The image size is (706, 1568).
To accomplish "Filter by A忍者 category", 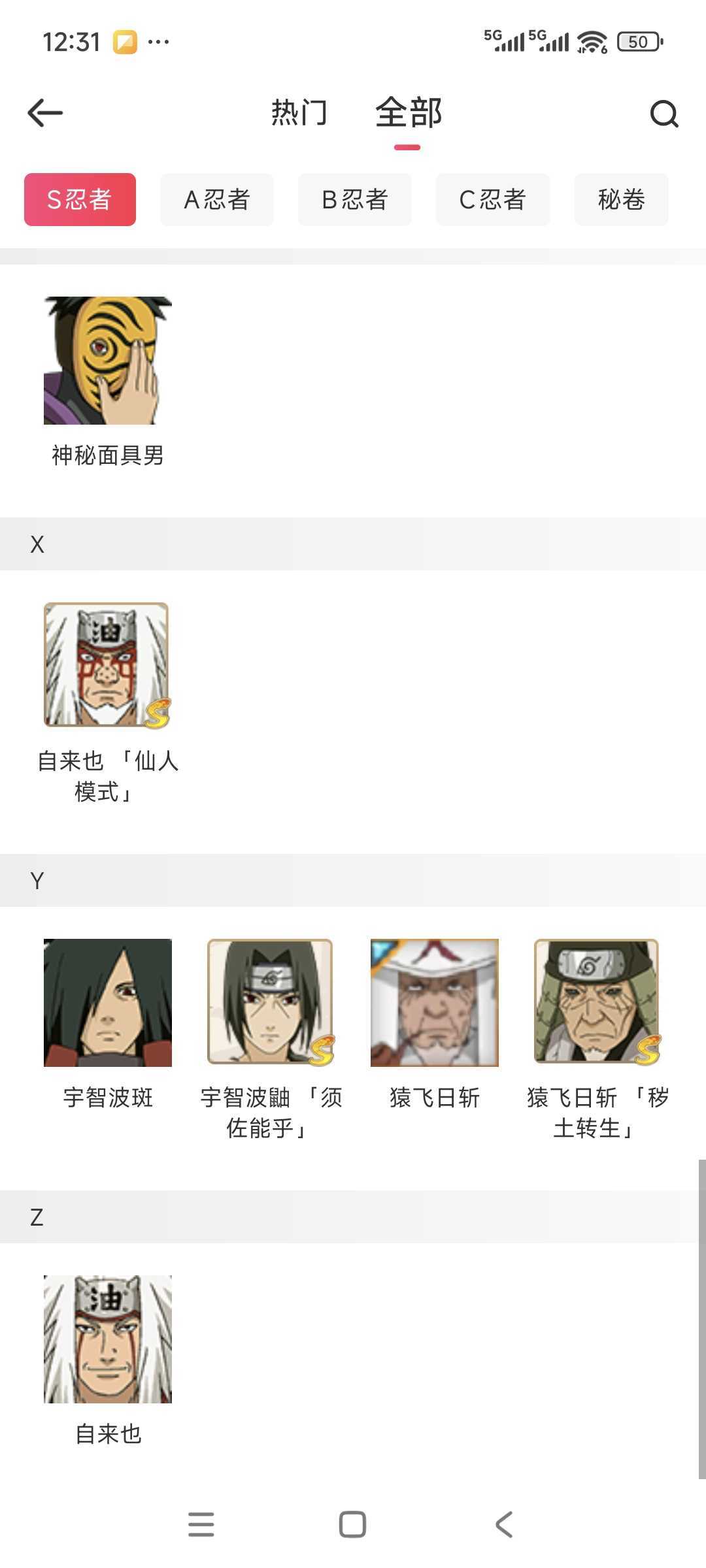I will click(x=217, y=199).
